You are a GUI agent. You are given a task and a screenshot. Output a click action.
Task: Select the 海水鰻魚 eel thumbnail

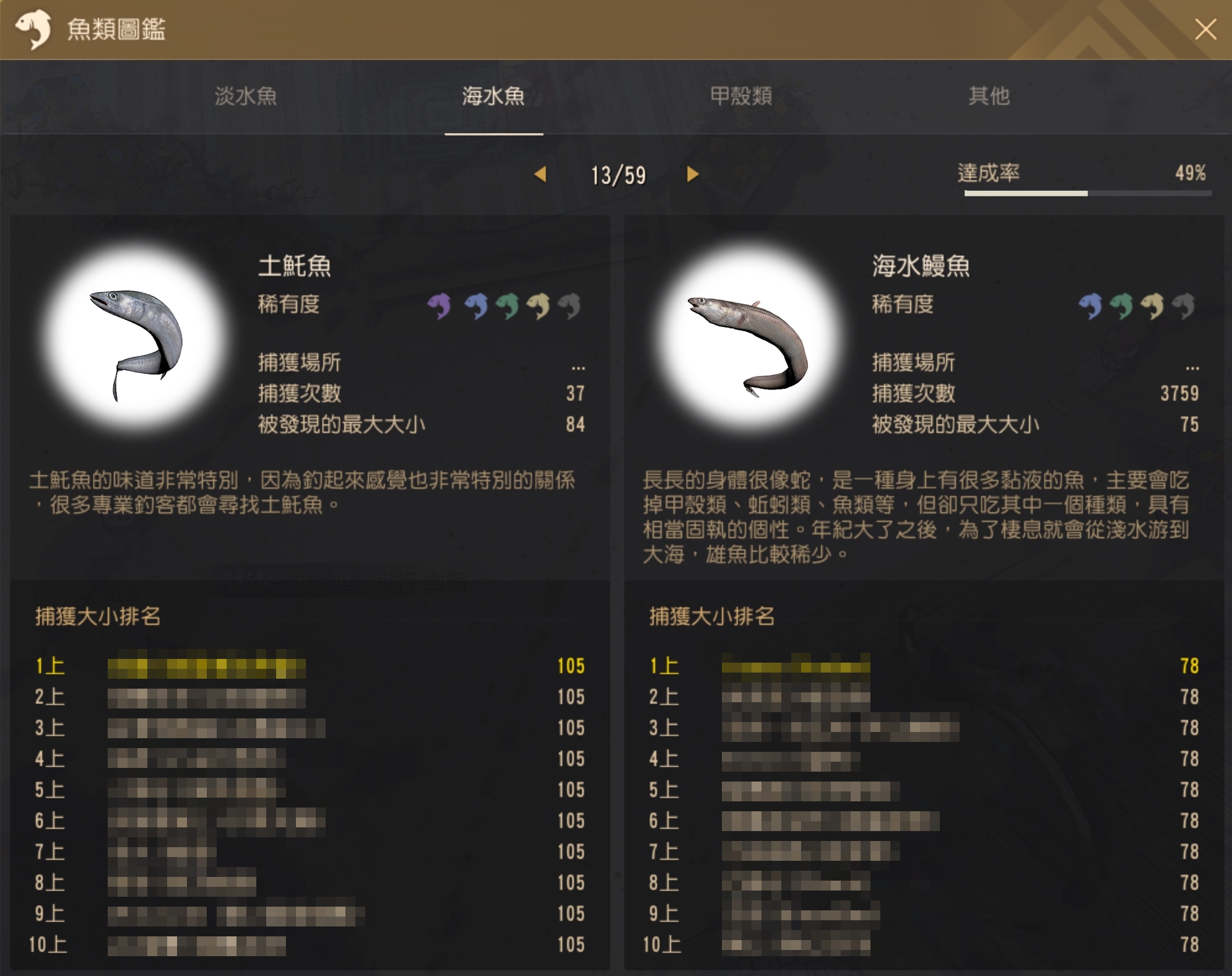748,339
